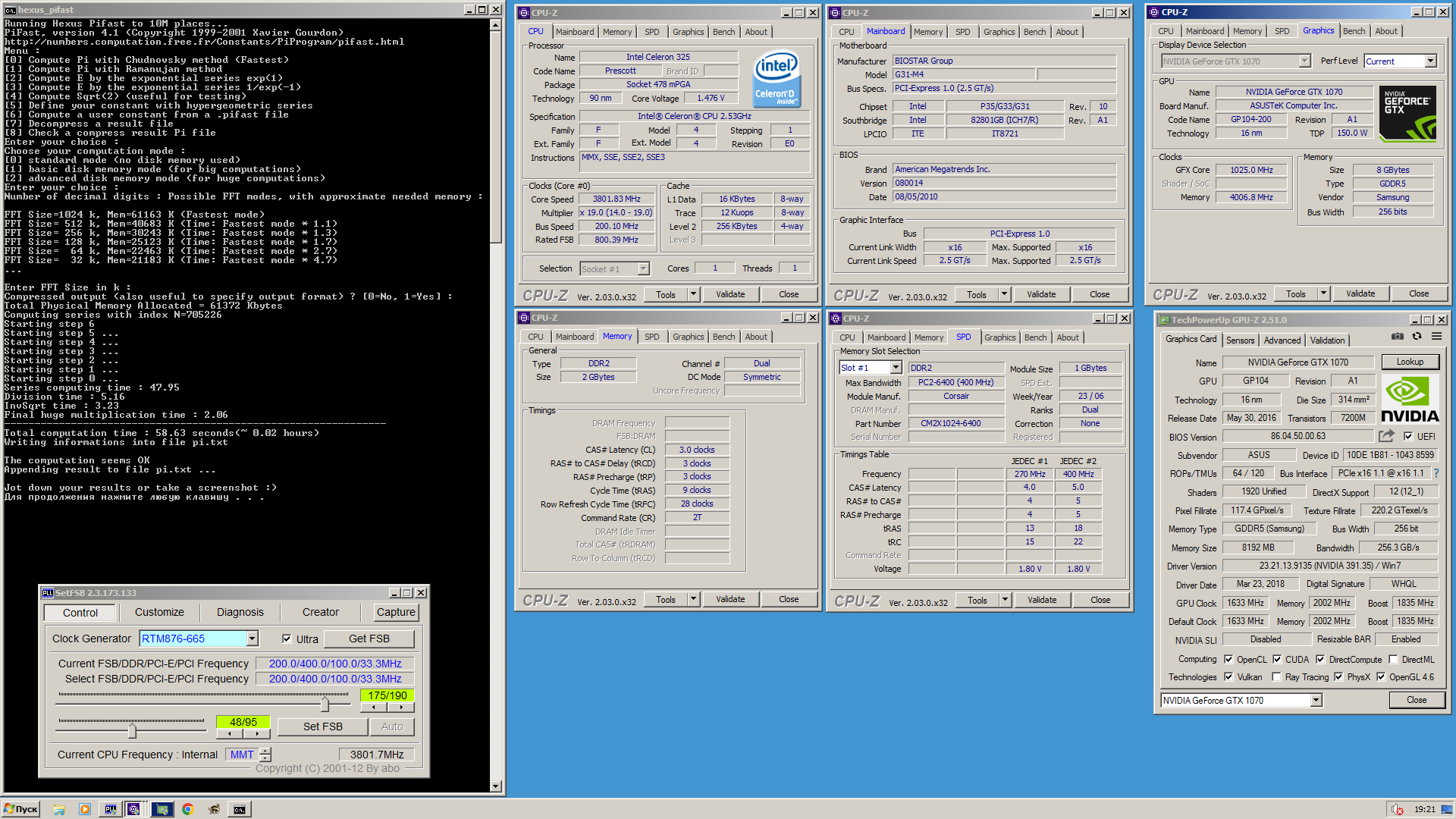This screenshot has height=819, width=1456.
Task: Decrease the 175/190 value with left arrow
Action: pyautogui.click(x=374, y=707)
